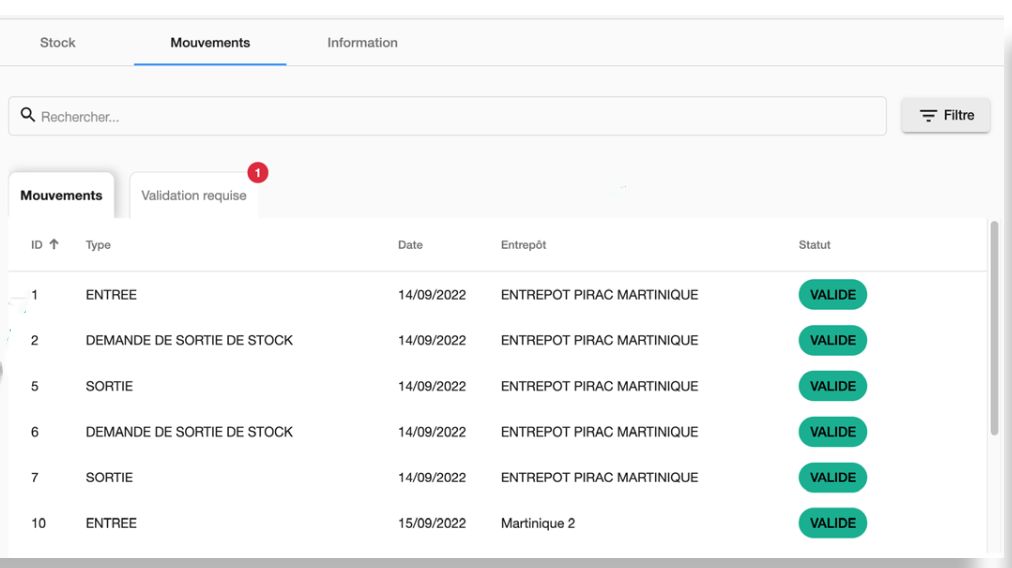This screenshot has width=1012, height=568.
Task: Switch to the Stock tab
Action: [57, 43]
